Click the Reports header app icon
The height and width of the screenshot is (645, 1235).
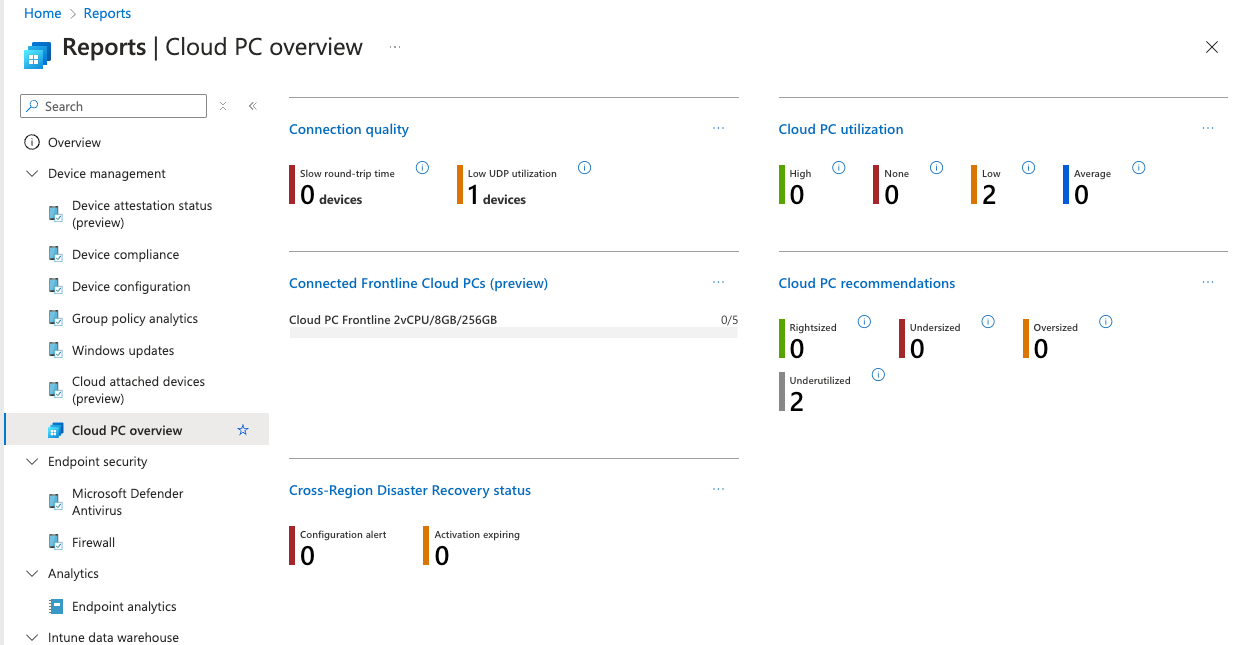tap(37, 55)
